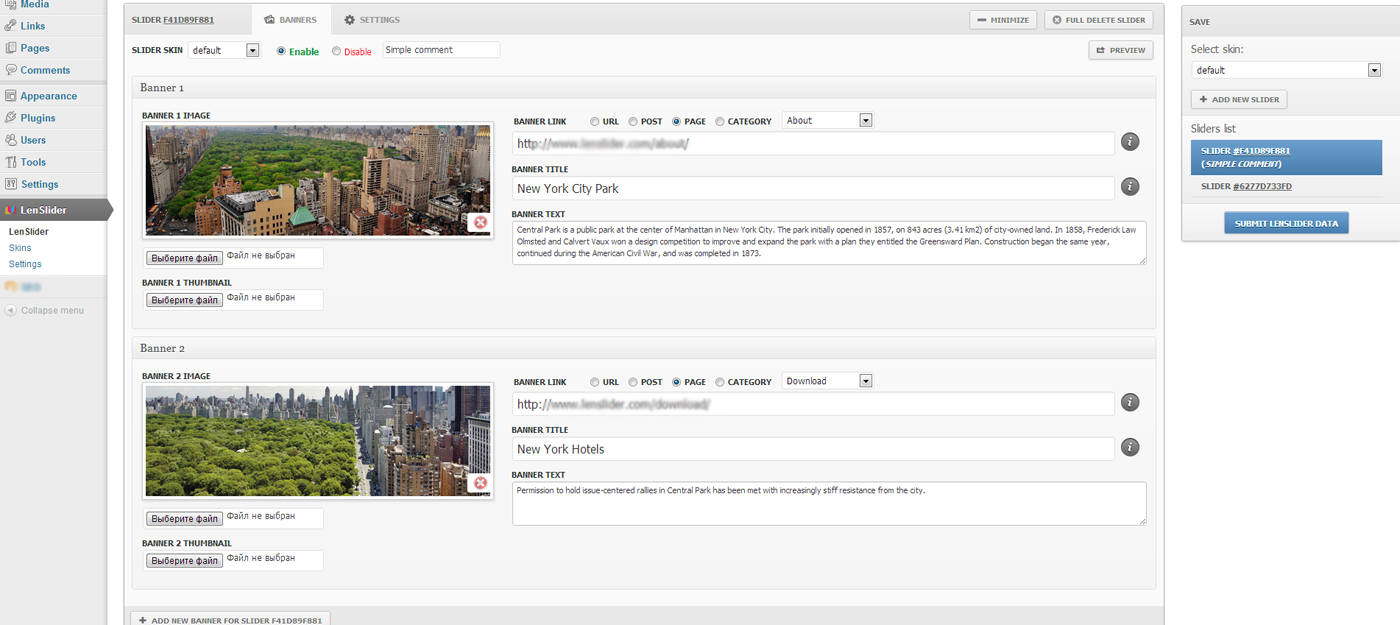Select the Disable radio option for slider
The image size is (1400, 625).
(x=336, y=51)
